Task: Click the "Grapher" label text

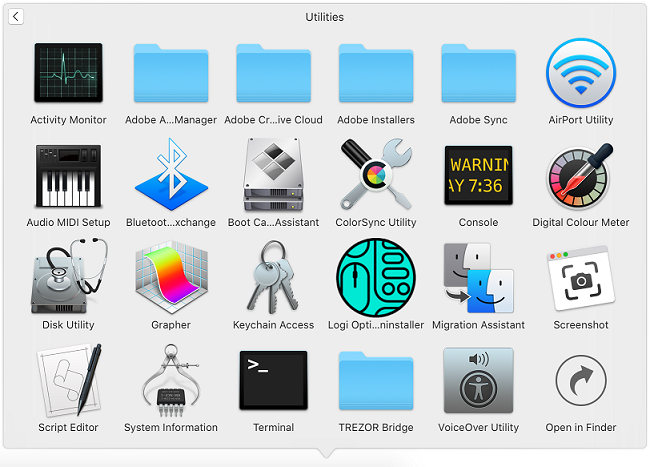Action: click(x=171, y=325)
